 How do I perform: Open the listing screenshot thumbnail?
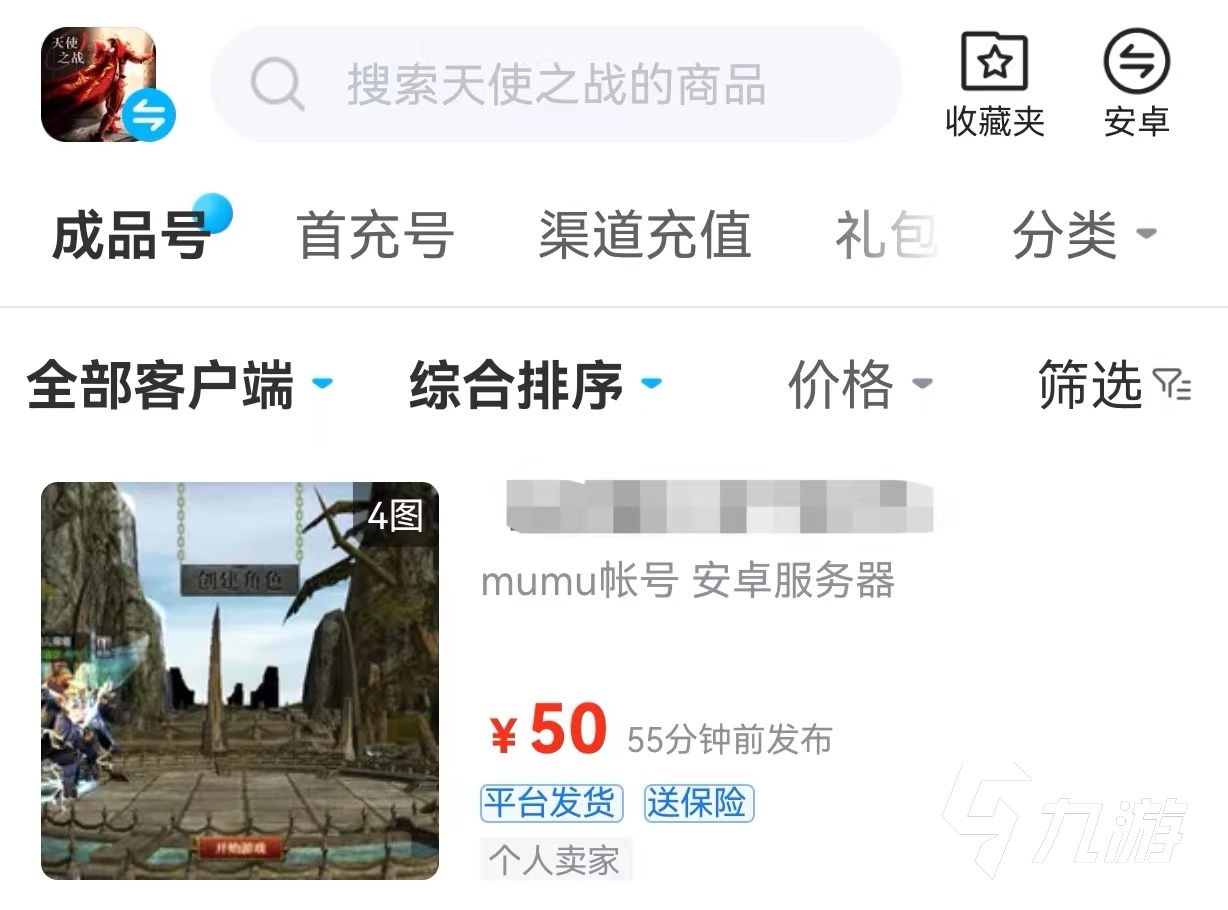(x=240, y=681)
